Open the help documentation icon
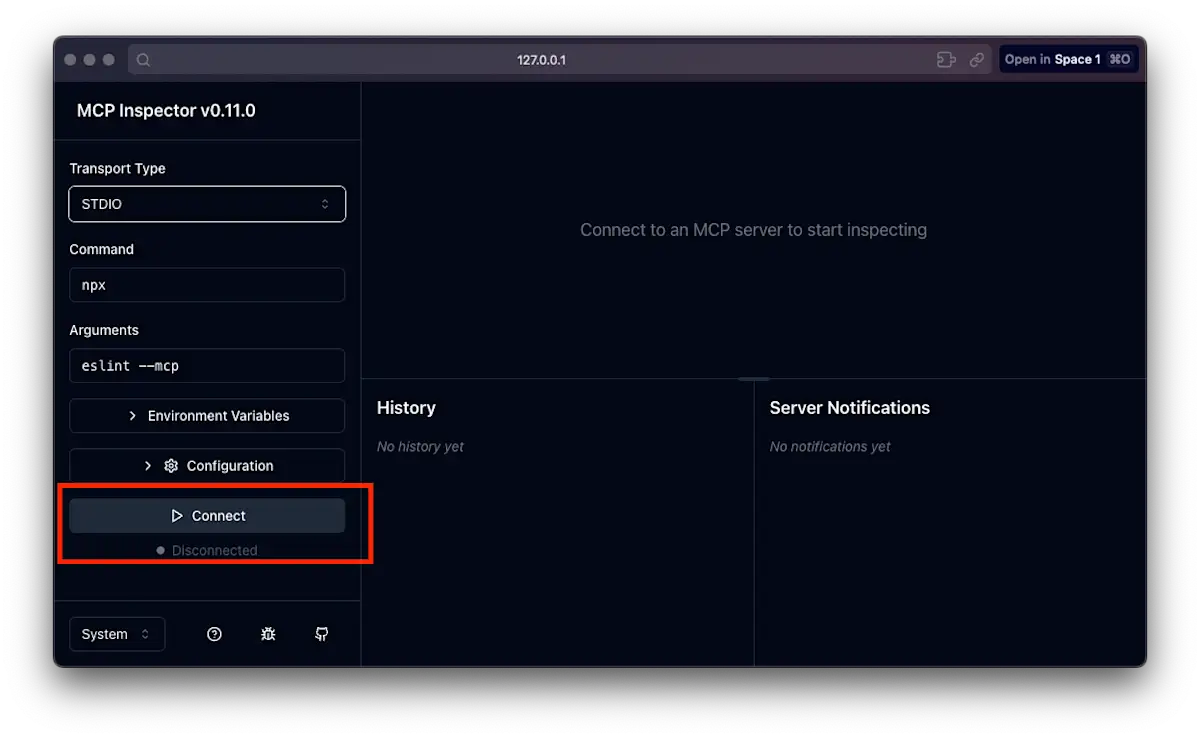 point(214,633)
